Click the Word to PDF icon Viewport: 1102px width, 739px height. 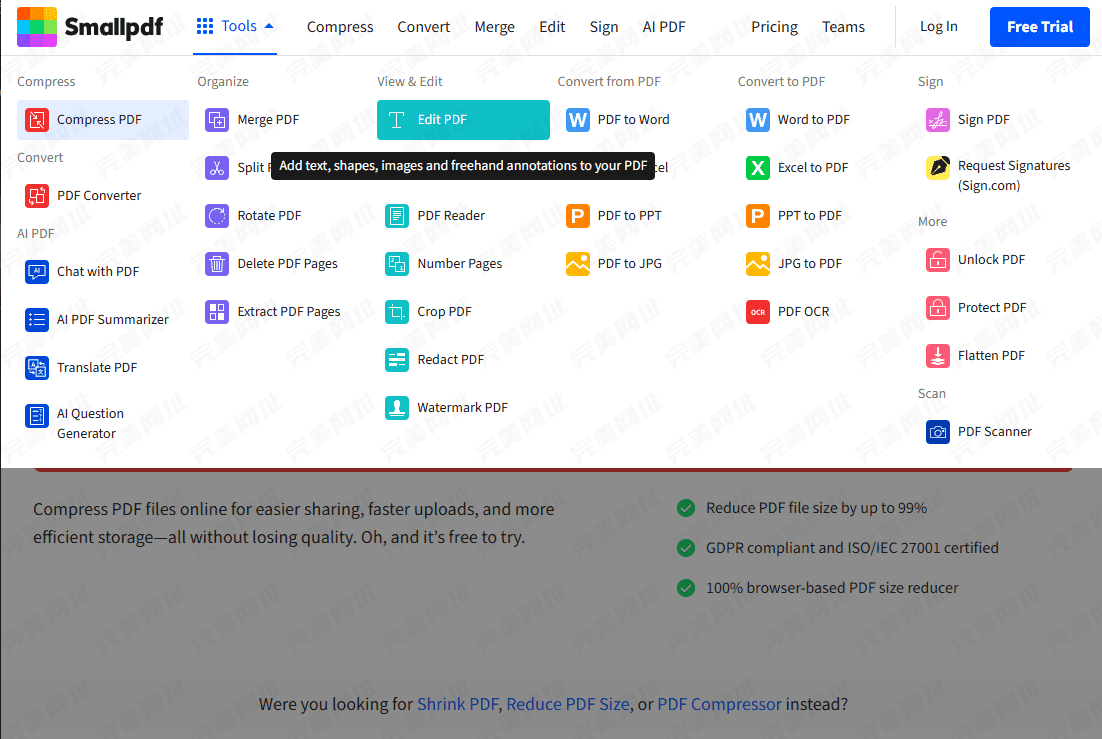pos(758,120)
